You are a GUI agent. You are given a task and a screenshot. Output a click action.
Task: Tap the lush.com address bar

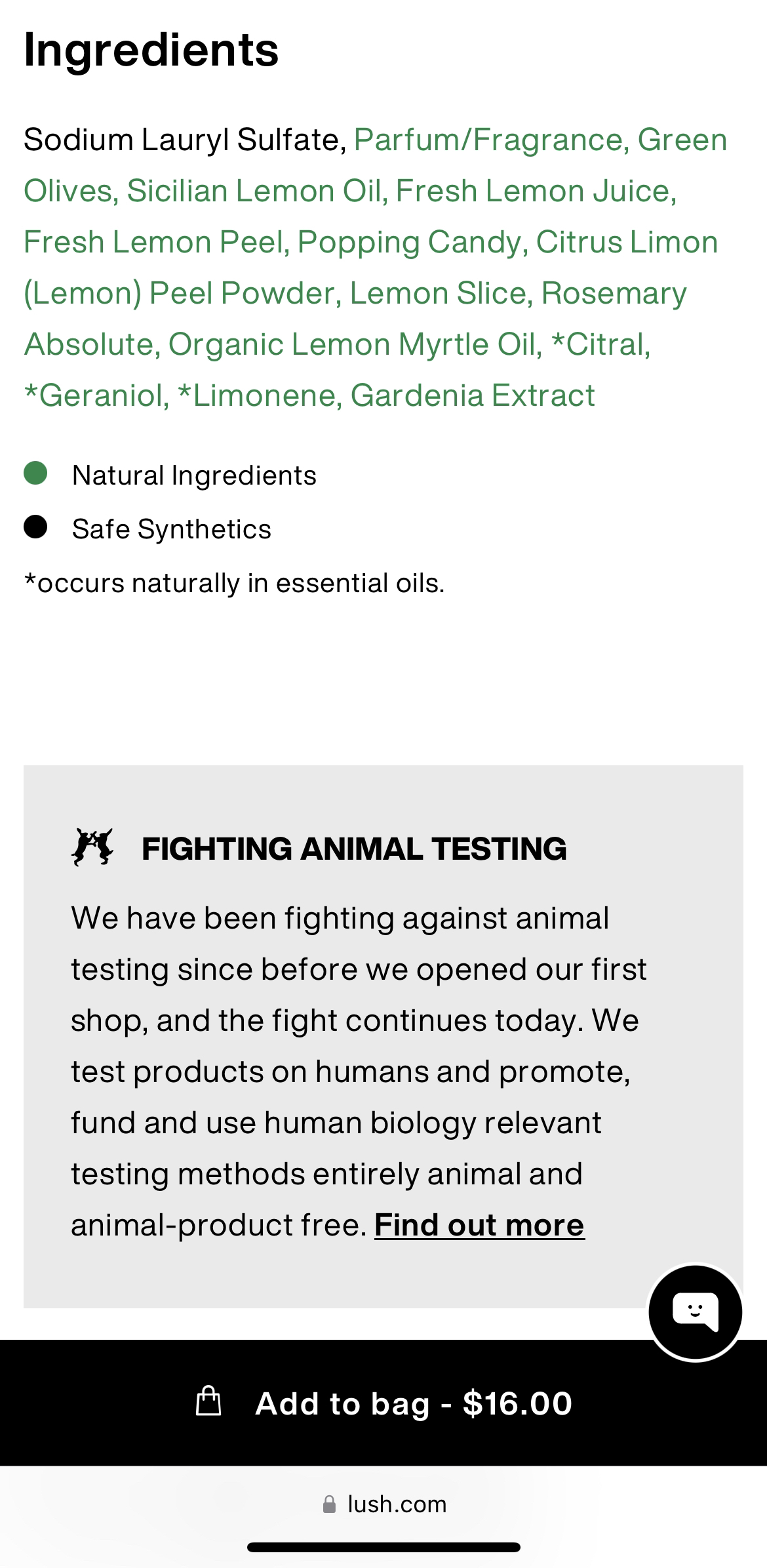point(396,1504)
